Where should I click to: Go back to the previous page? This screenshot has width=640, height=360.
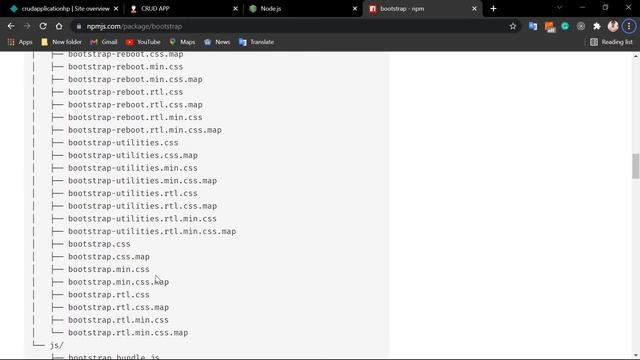(11, 26)
